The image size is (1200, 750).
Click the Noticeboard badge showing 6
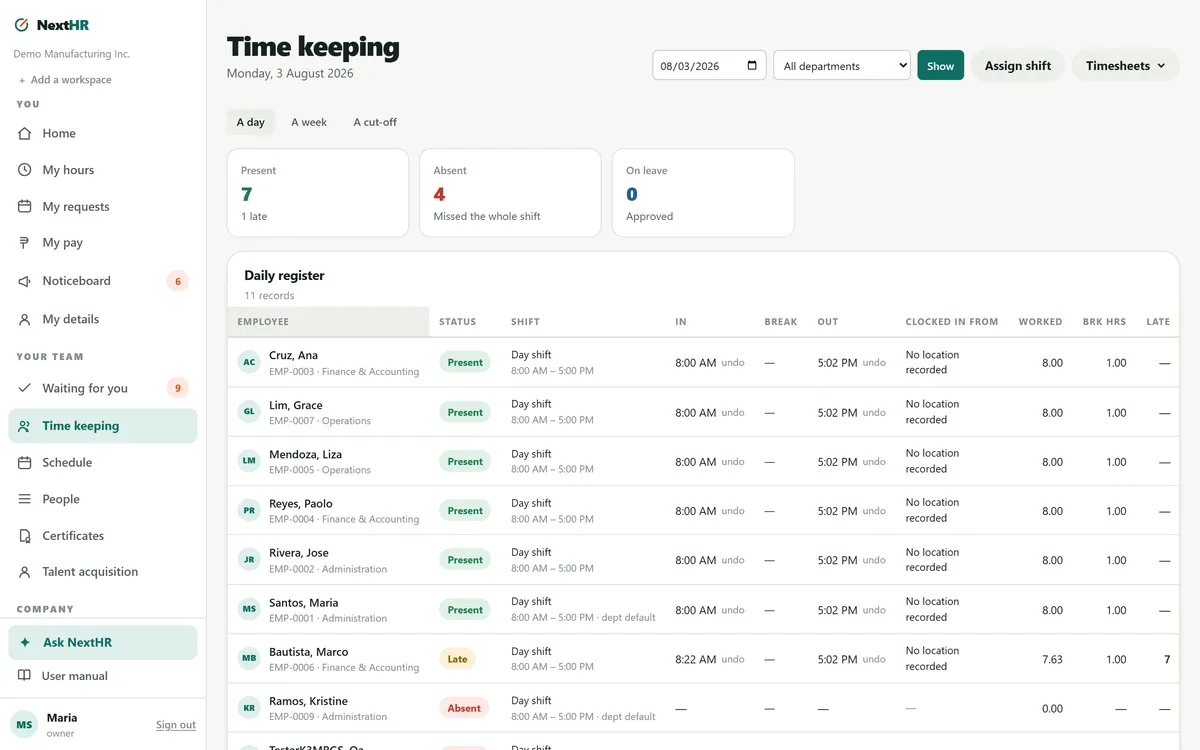click(178, 281)
